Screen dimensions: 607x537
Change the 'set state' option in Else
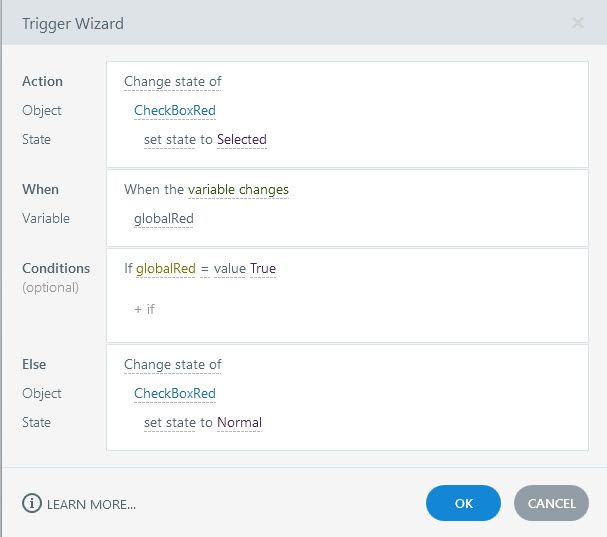(169, 422)
